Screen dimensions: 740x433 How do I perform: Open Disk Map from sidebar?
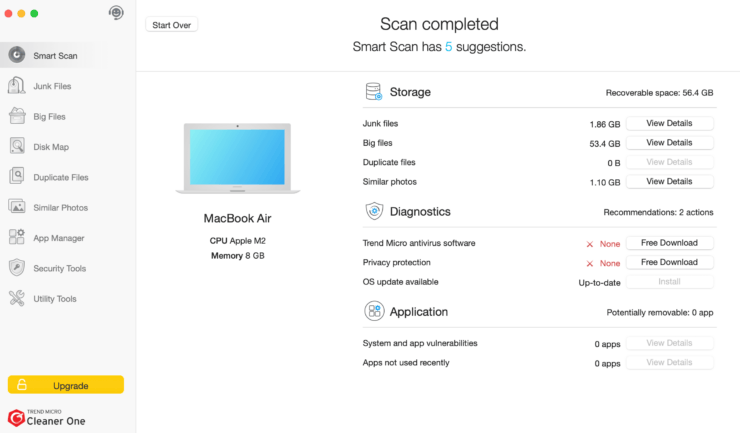[16, 147]
